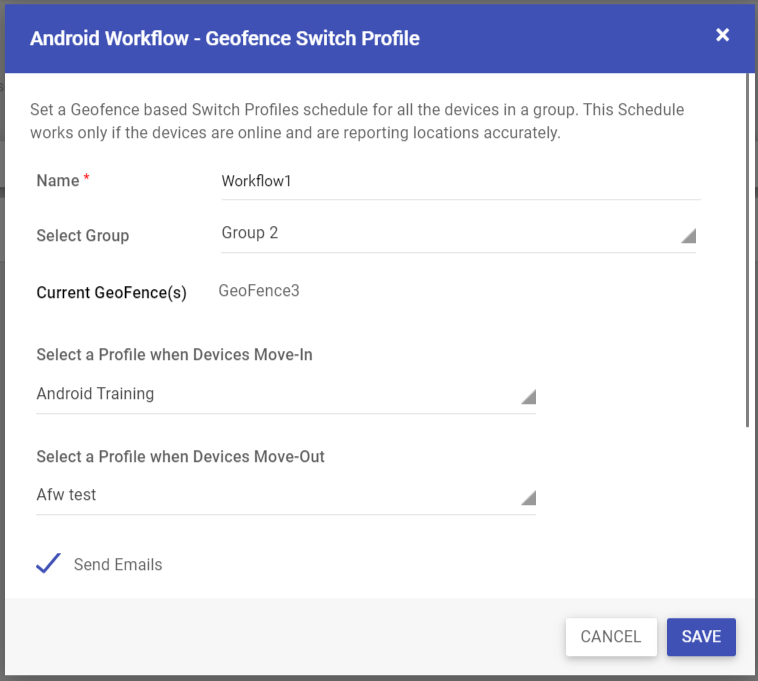Save the geofence switch profile
Image resolution: width=758 pixels, height=681 pixels.
(701, 637)
